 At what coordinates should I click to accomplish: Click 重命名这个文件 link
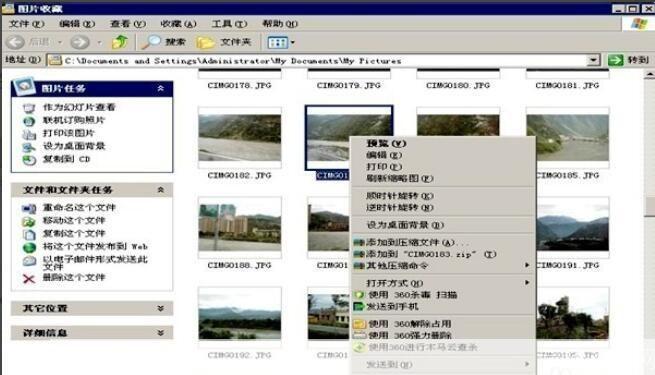coord(79,208)
